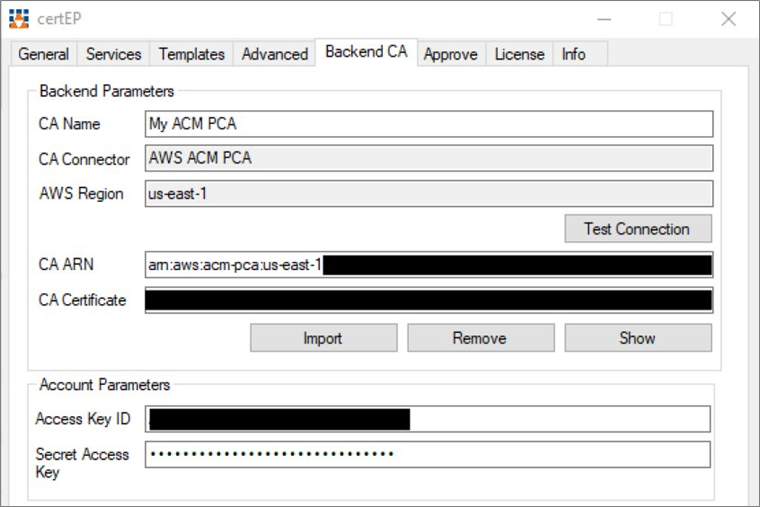Switch to the General tab

(x=44, y=54)
